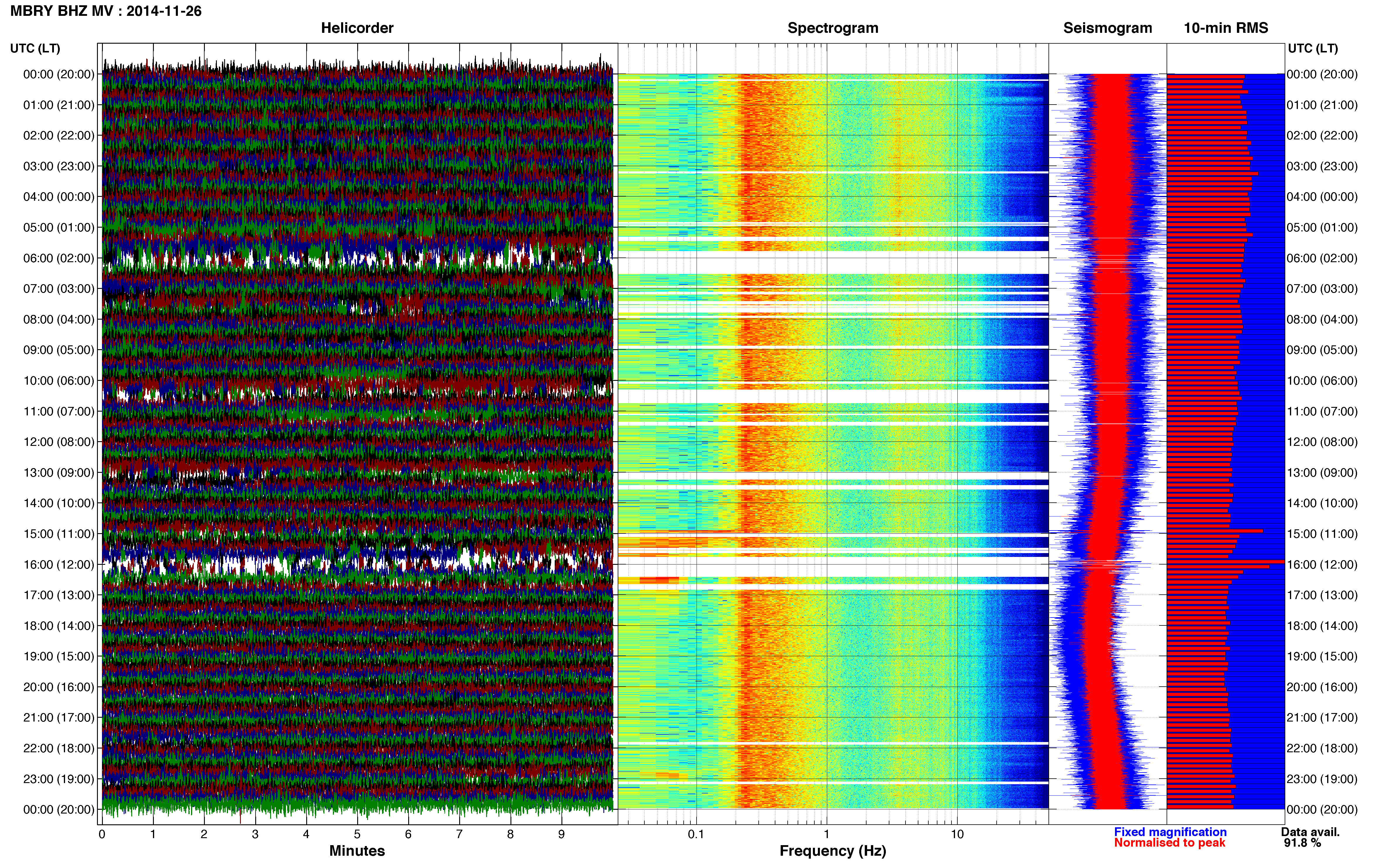This screenshot has width=1389, height=868.
Task: Click the frequency axis tick '1'
Action: 826,835
